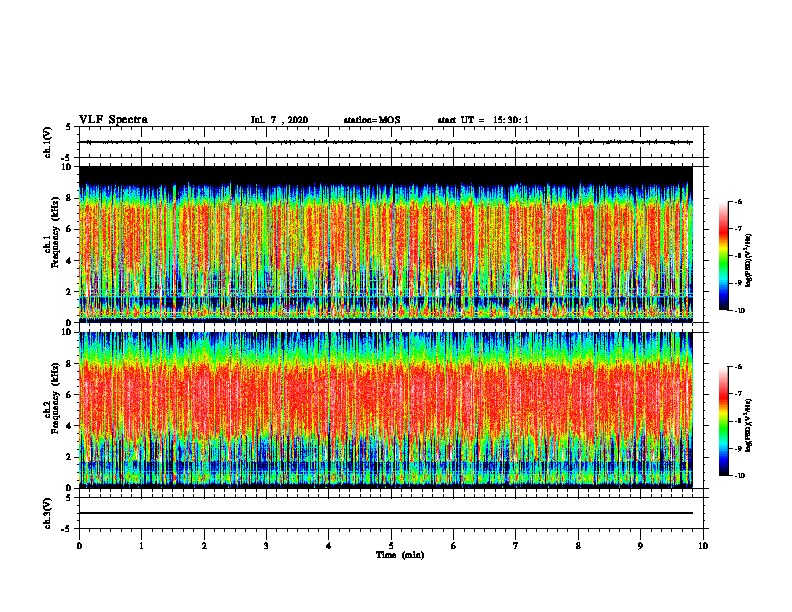Click the time axis tick label "0"
Viewport: 792px width, 612px height.
tap(79, 546)
